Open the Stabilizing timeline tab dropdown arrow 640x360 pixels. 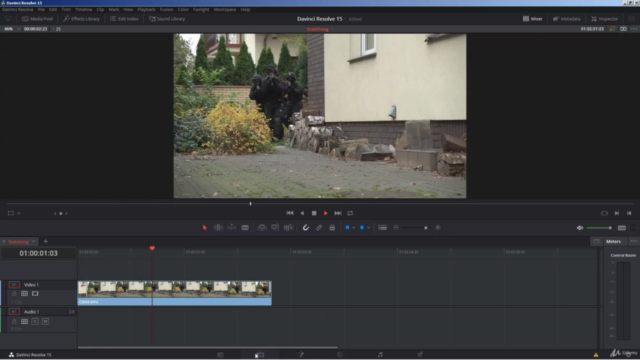(x=33, y=242)
